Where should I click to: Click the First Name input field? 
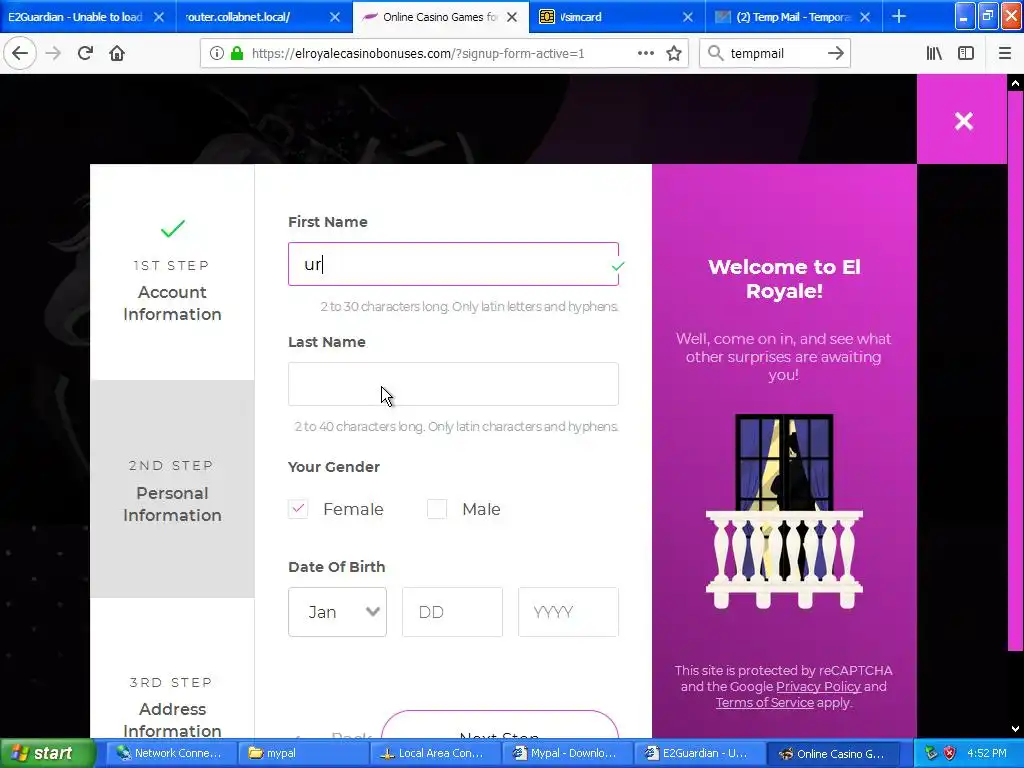(x=453, y=264)
